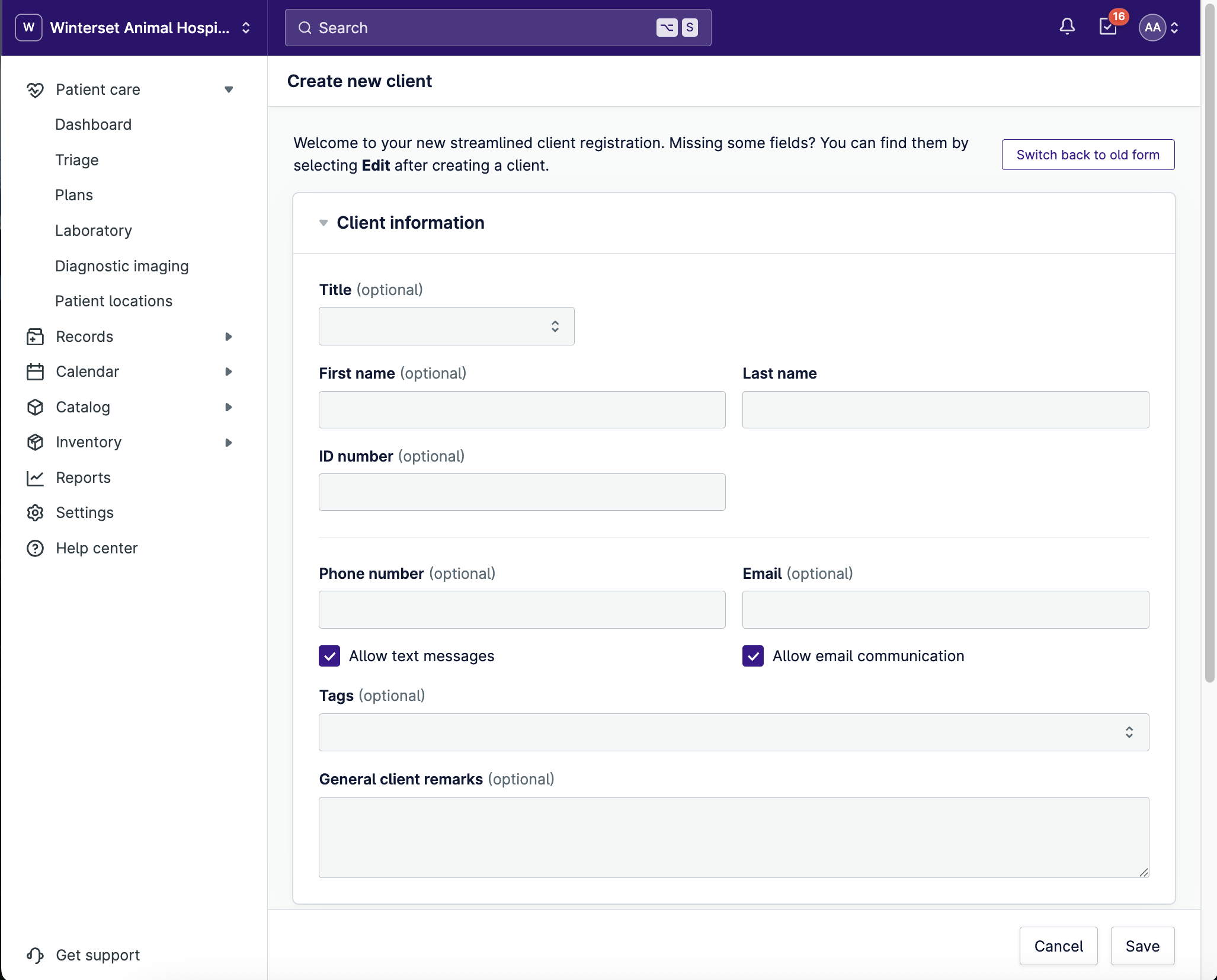Uncheck Allow email communication

click(x=753, y=656)
